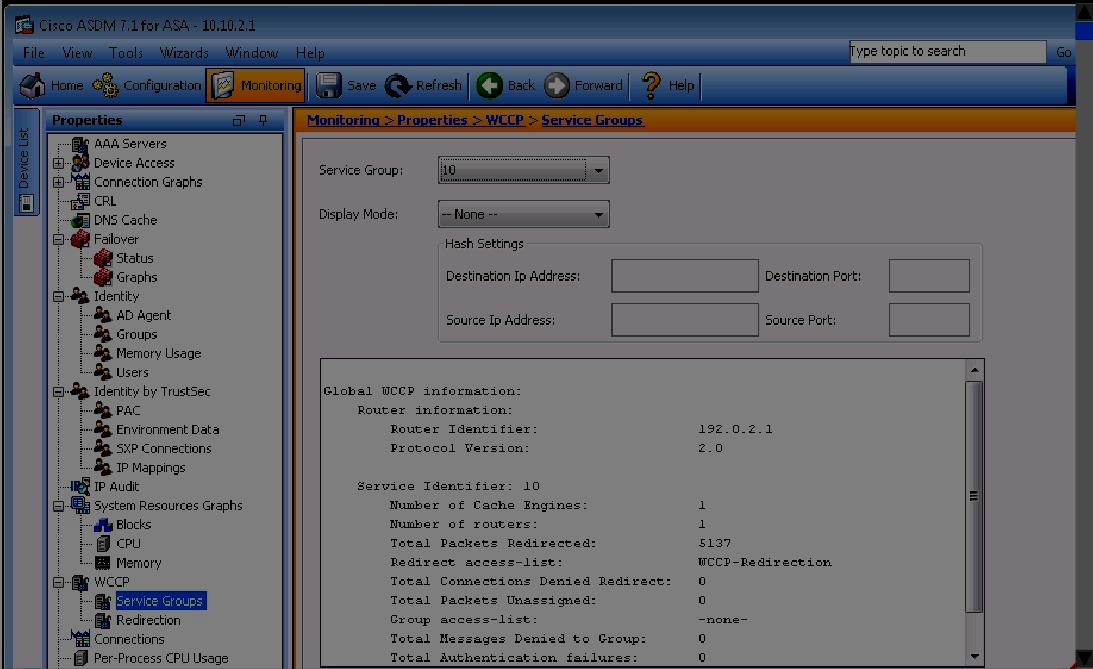Select Environment Data tree item

[x=167, y=430]
